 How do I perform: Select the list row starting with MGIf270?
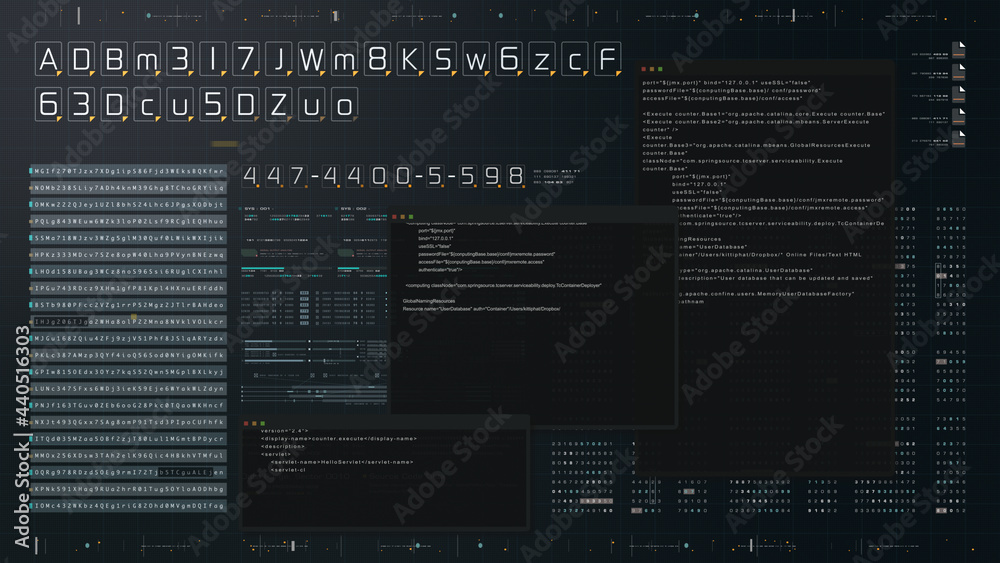128,171
